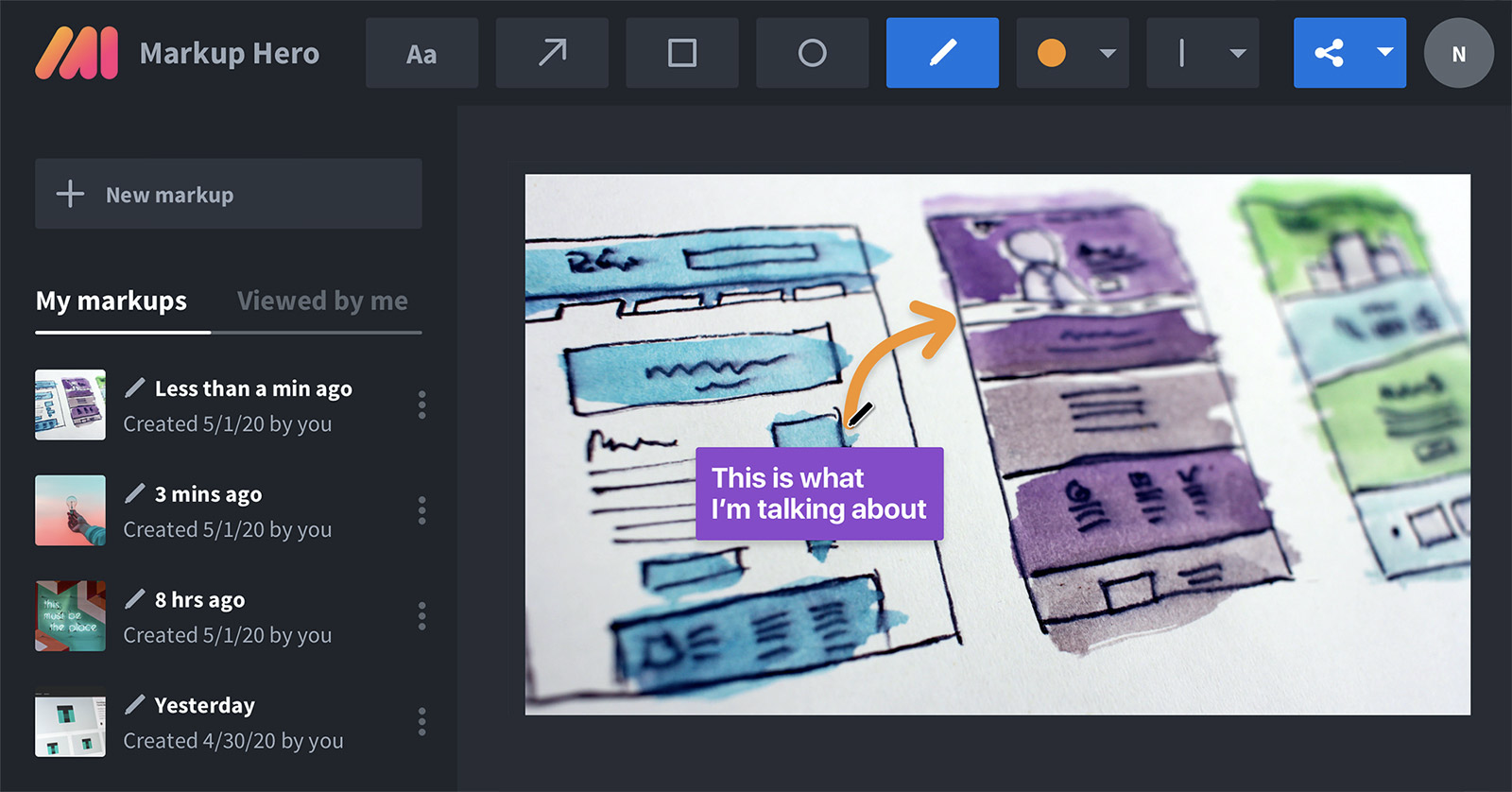Viewport: 1512px width, 792px height.
Task: Click pencil icon next to Less than a min ago
Action: point(135,387)
